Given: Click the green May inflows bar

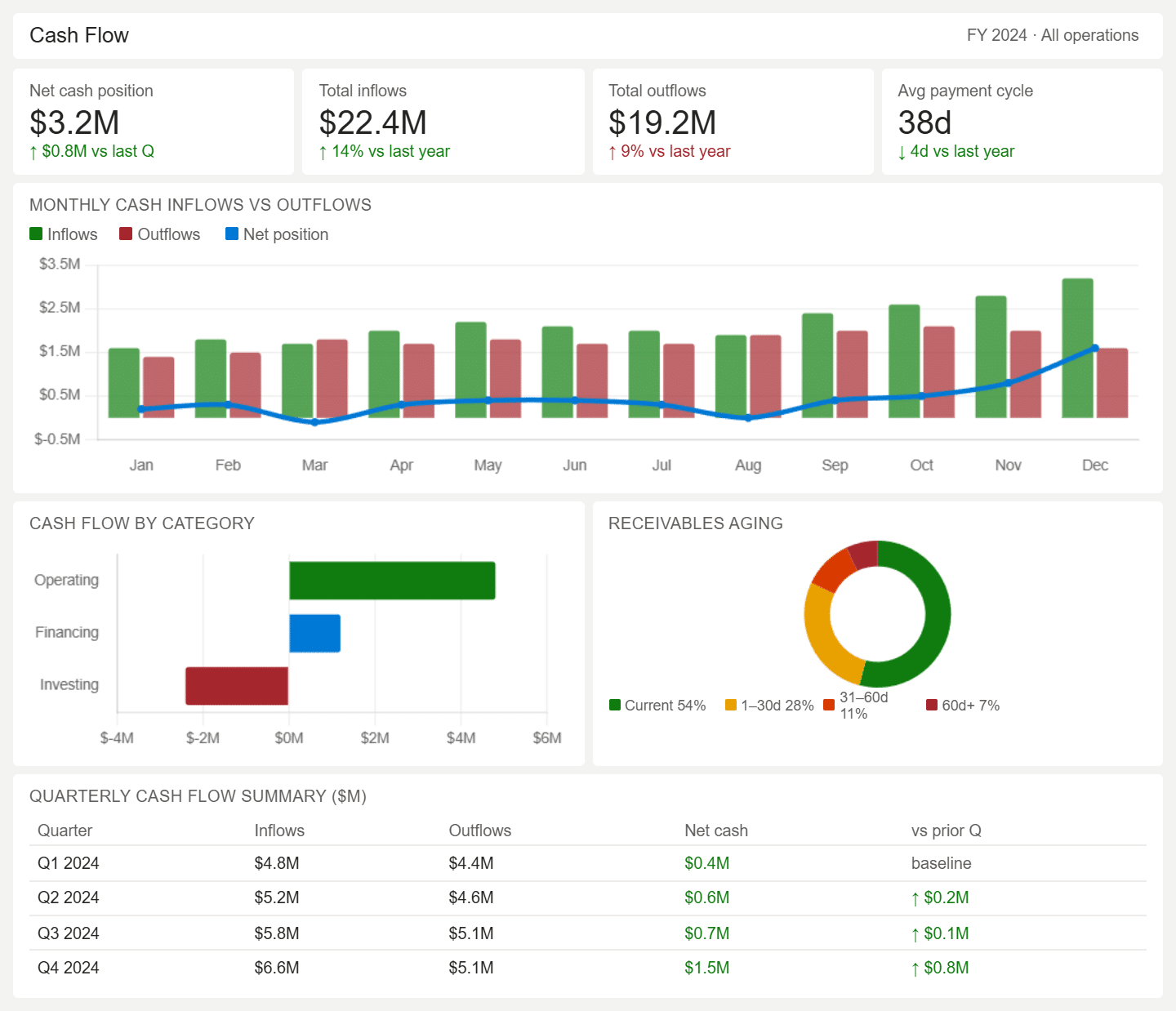Looking at the screenshot, I should coord(471,370).
